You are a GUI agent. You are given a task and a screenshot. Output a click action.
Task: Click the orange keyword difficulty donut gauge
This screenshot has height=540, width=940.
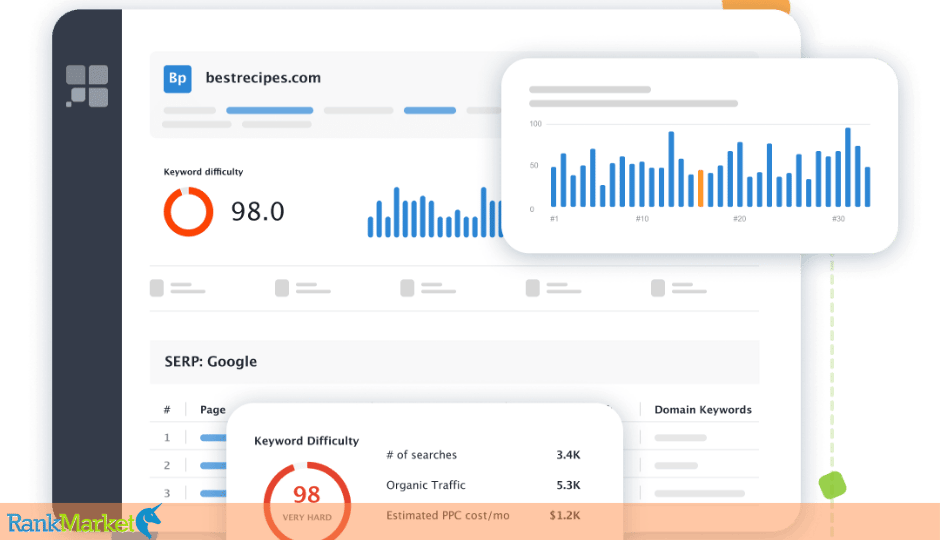188,212
